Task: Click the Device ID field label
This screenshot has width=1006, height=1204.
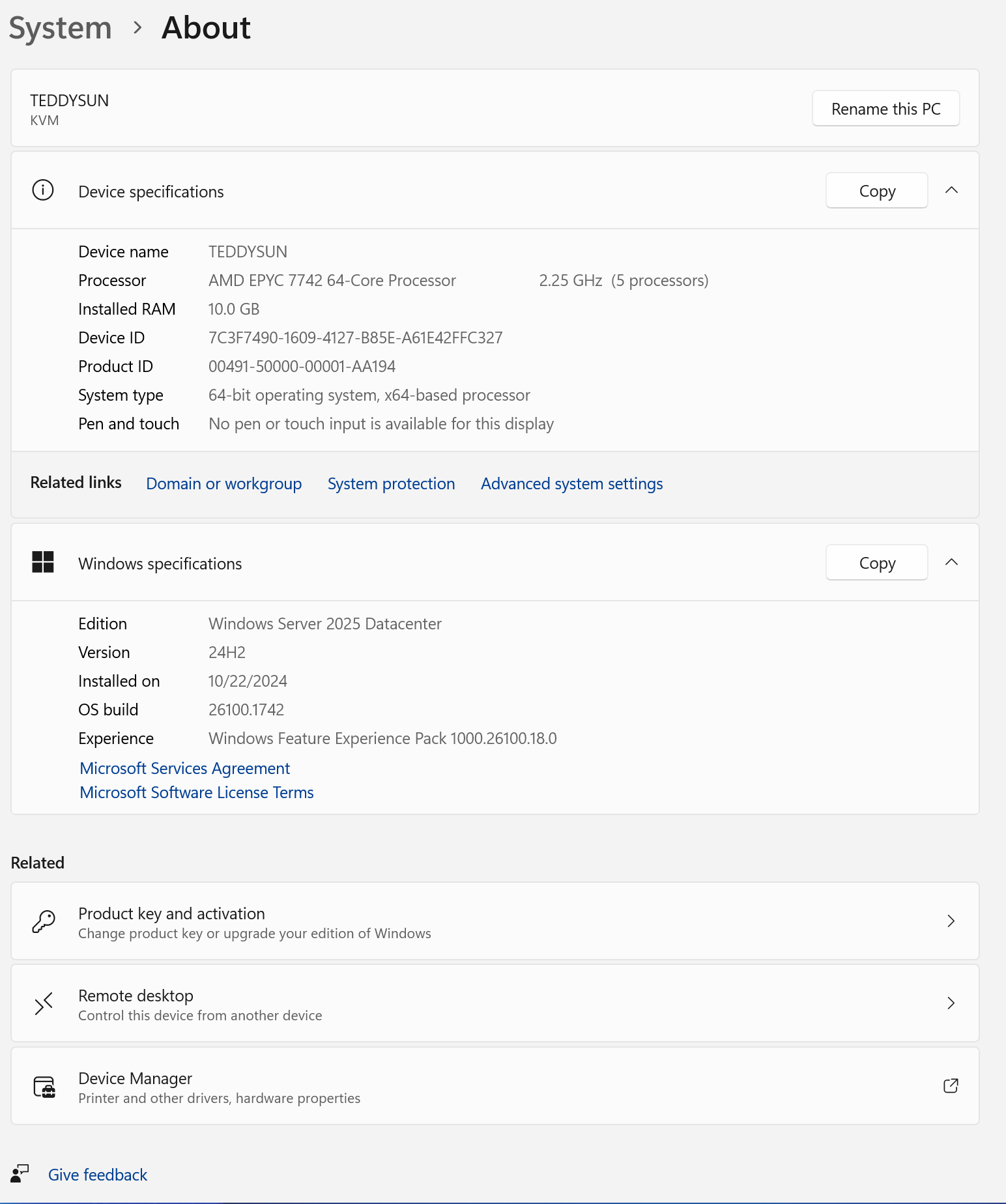Action: point(111,337)
